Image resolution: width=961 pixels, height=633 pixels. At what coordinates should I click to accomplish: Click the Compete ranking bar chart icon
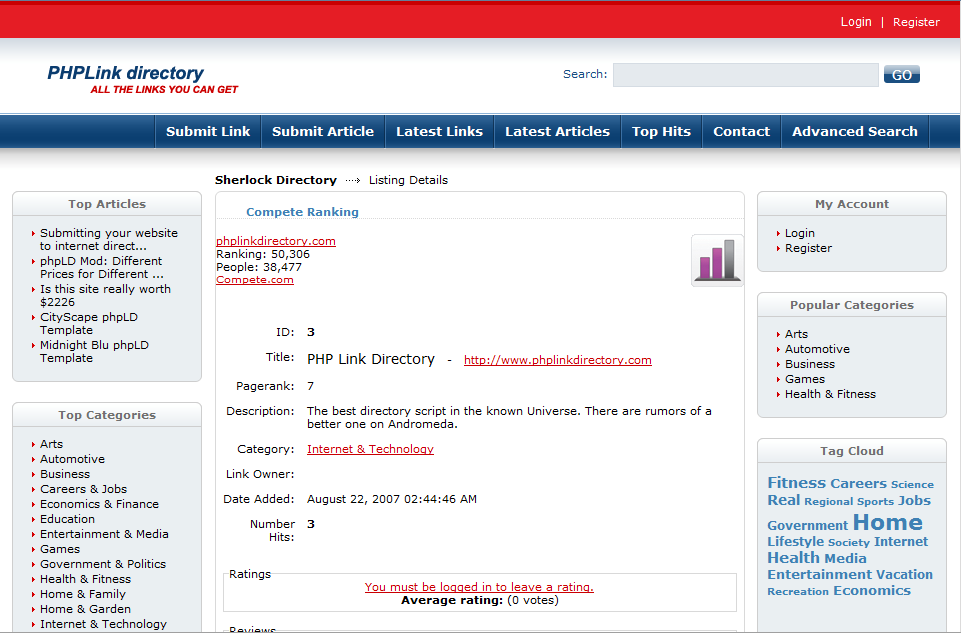pyautogui.click(x=717, y=261)
